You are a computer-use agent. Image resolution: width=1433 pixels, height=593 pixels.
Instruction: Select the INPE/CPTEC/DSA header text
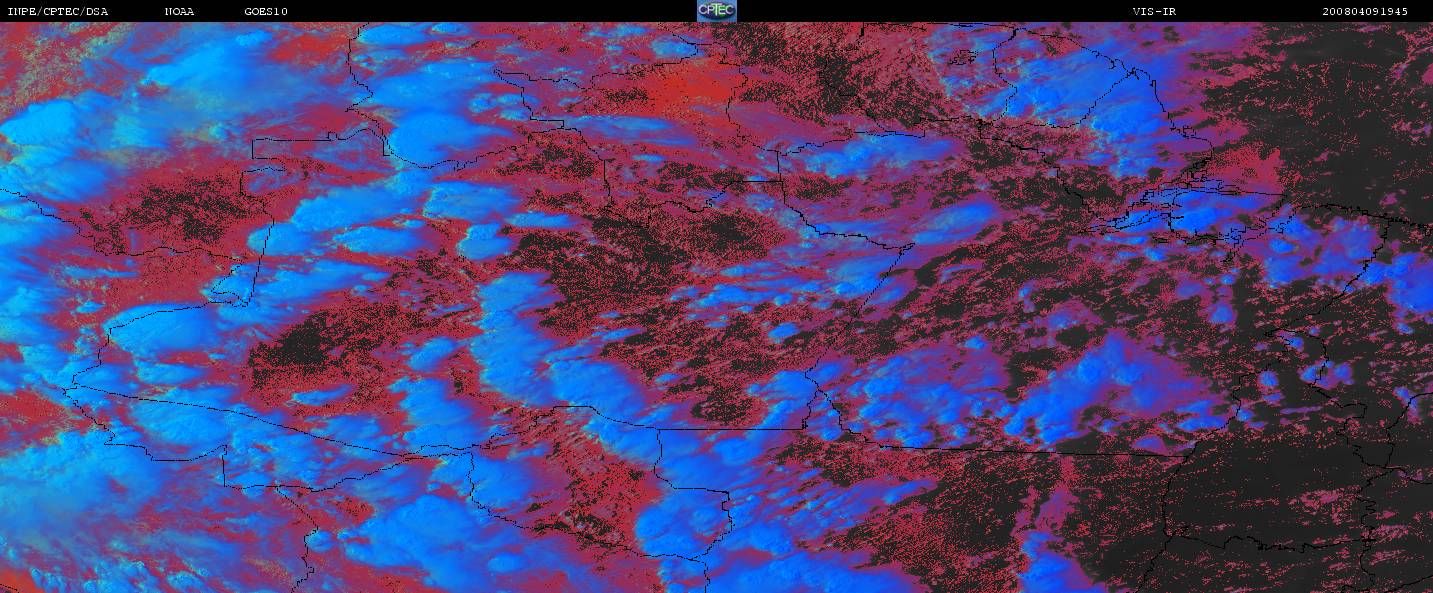coord(57,11)
